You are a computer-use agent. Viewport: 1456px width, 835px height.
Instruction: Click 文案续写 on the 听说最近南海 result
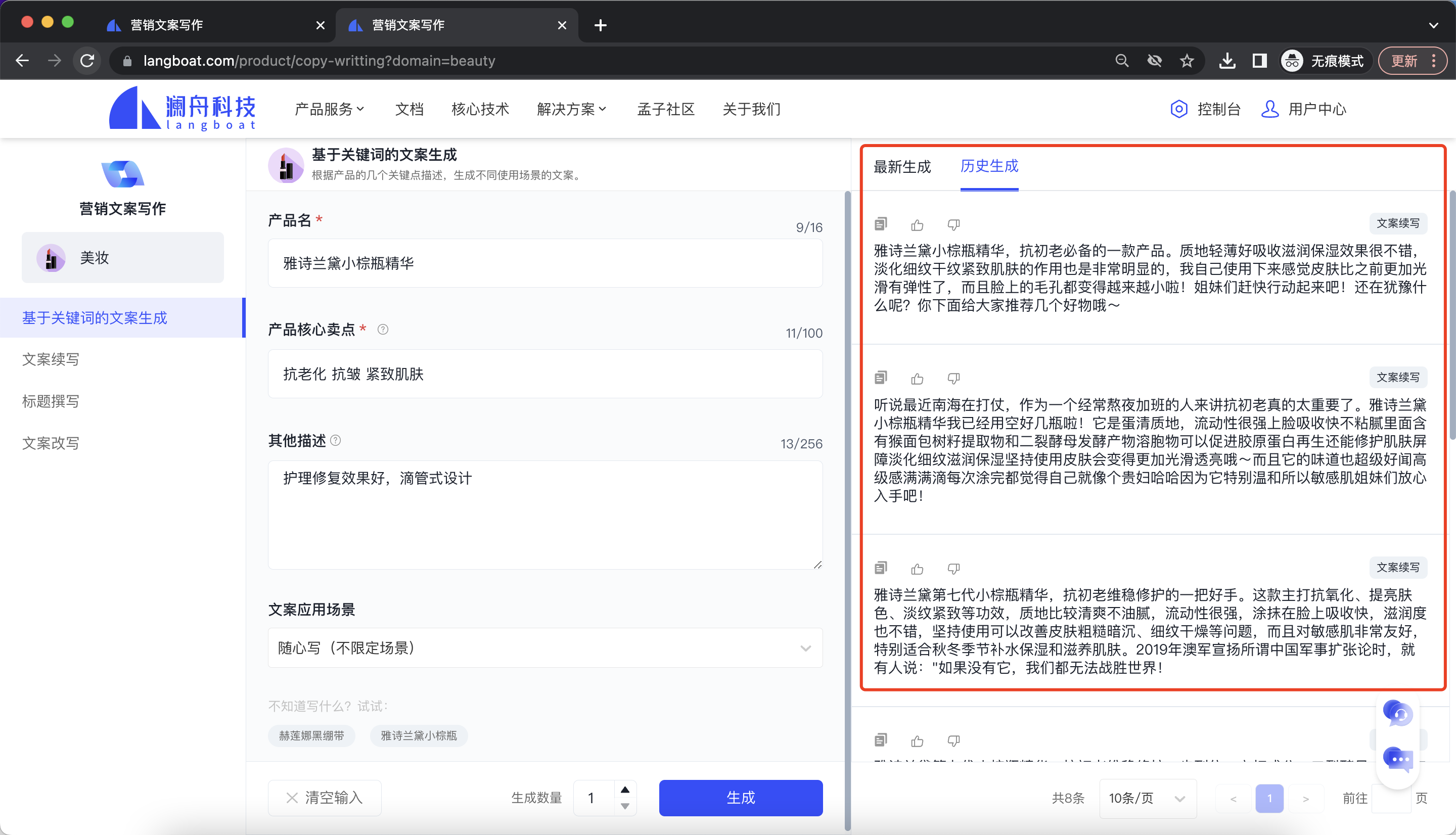pyautogui.click(x=1398, y=378)
